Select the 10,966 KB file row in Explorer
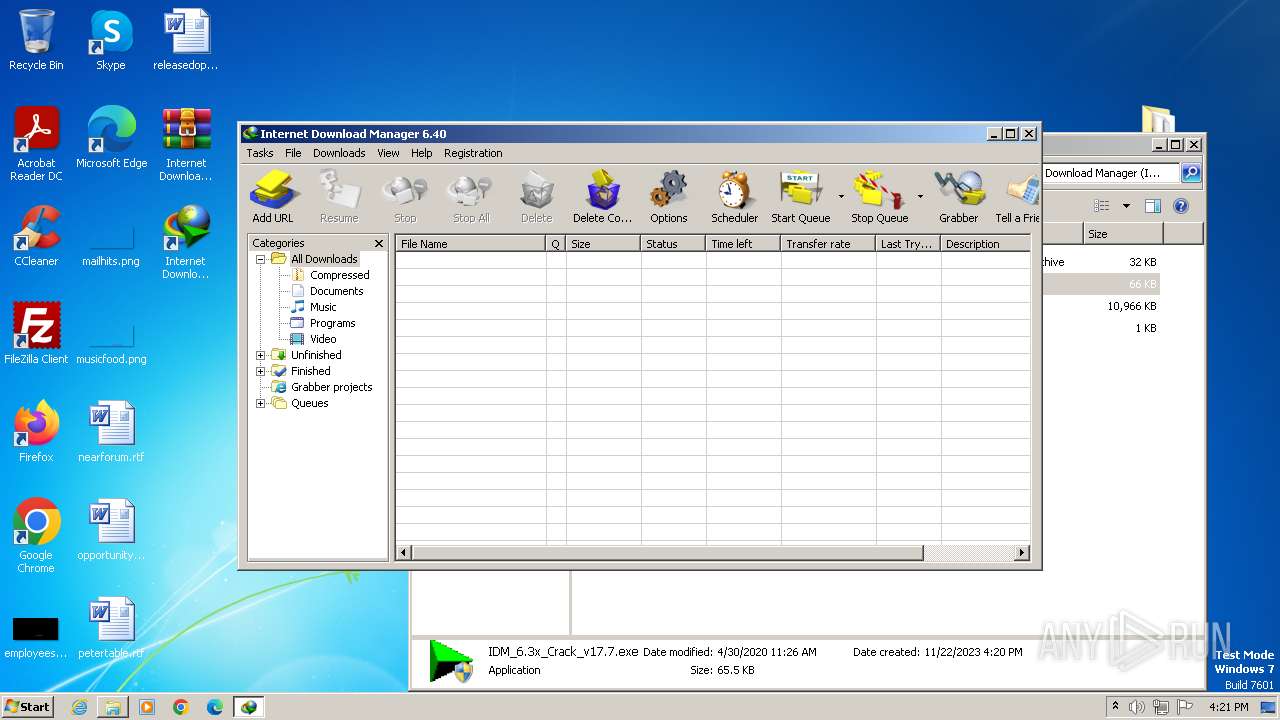 pyautogui.click(x=1100, y=306)
